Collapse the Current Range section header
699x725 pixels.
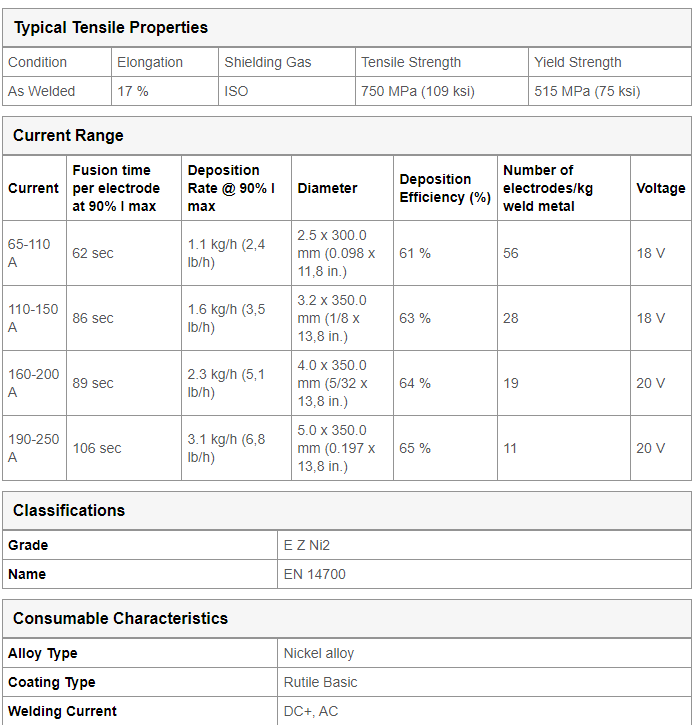coord(347,136)
